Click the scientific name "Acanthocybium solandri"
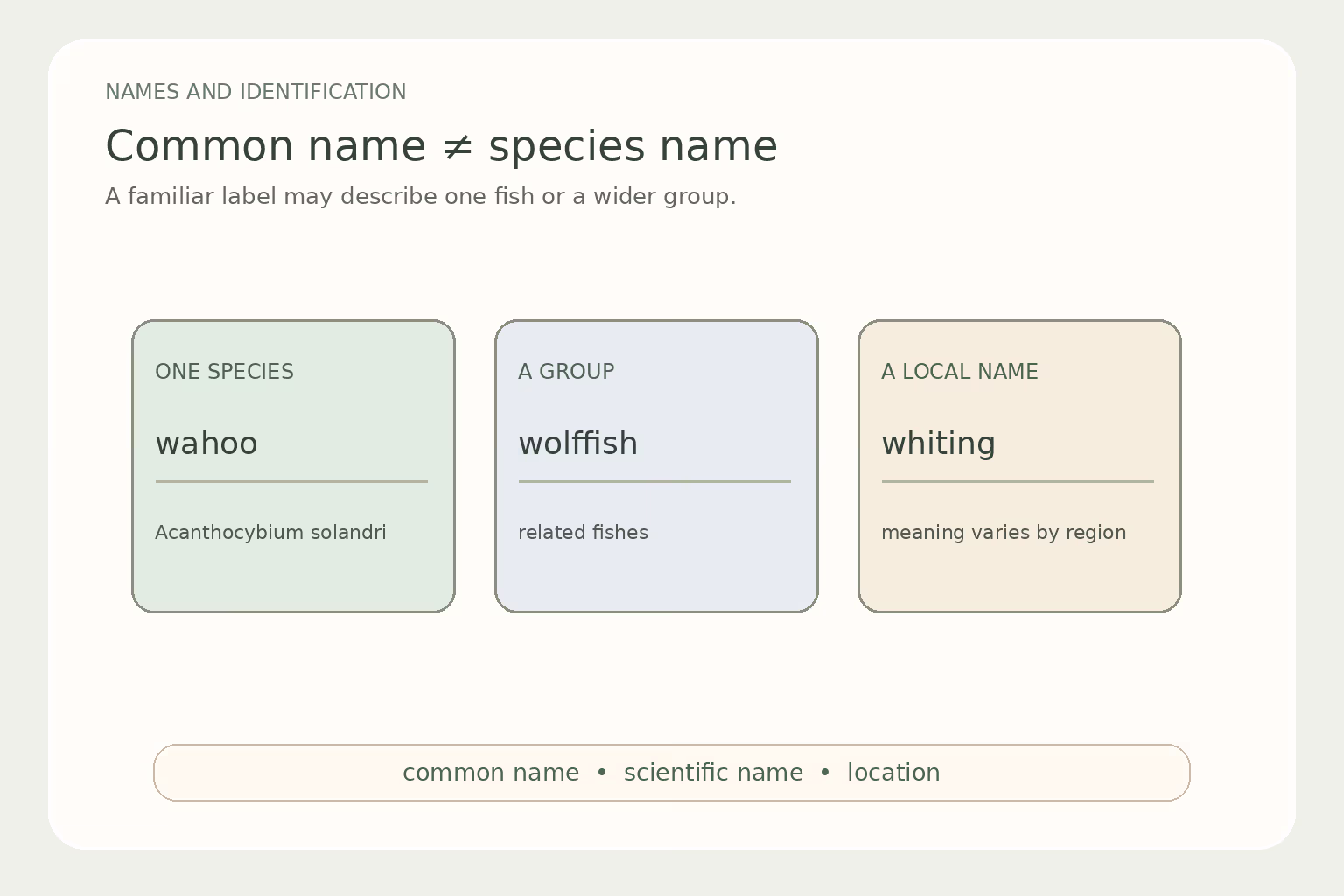Viewport: 1344px width, 896px height. click(270, 533)
